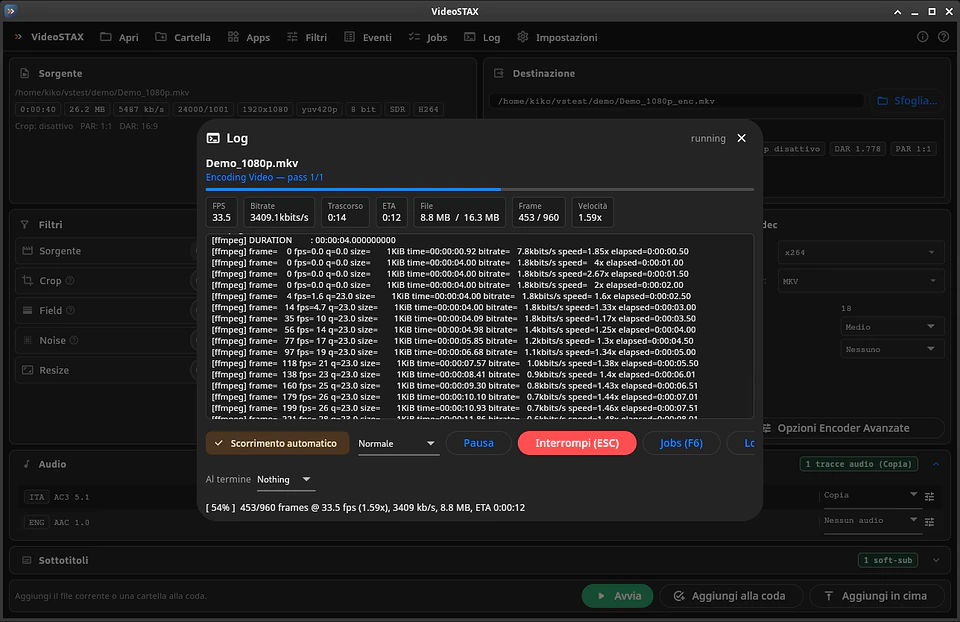Screen dimensions: 960x622
Task: Click the Sorgente filter film icon
Action: click(x=28, y=251)
